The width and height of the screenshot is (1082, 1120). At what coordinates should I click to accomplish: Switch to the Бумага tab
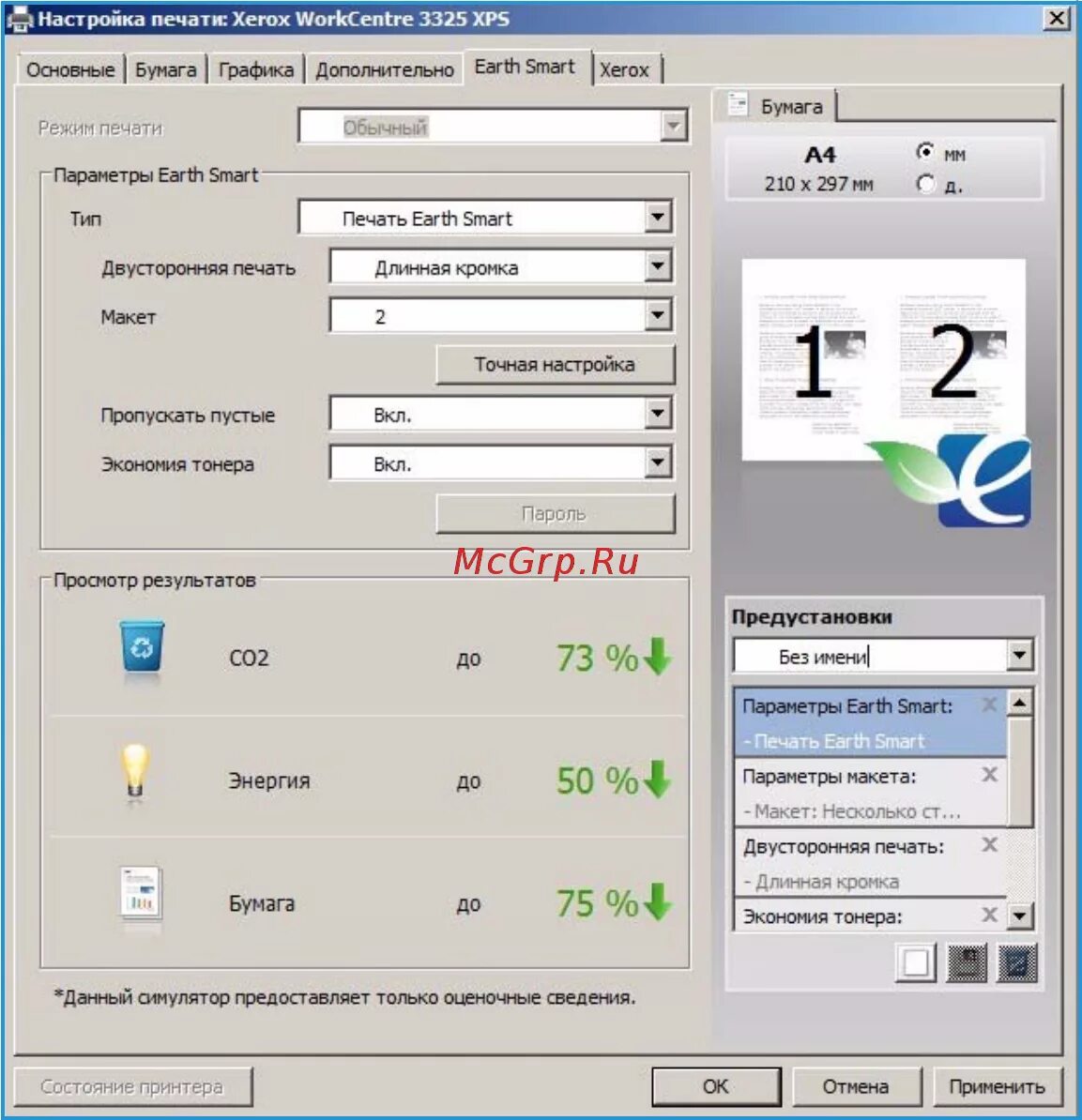(x=166, y=70)
